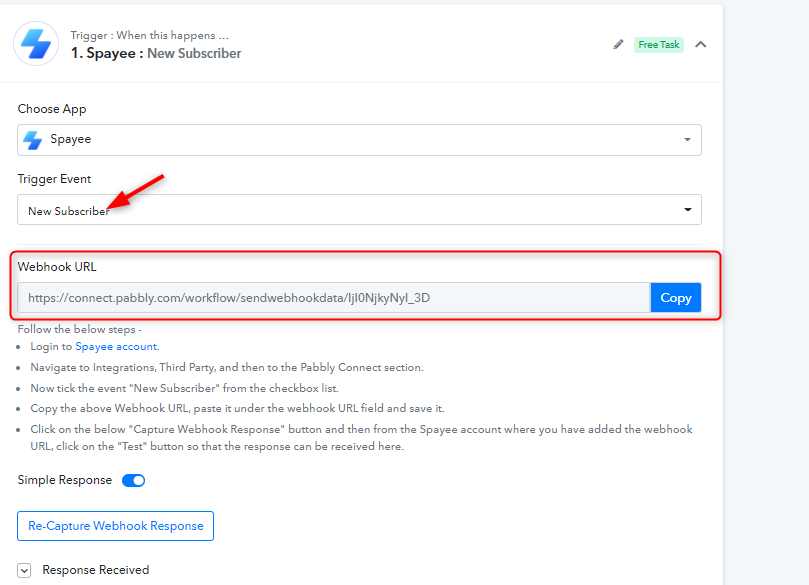The image size is (809, 585).
Task: Click the pencil edit icon in header
Action: tap(618, 44)
